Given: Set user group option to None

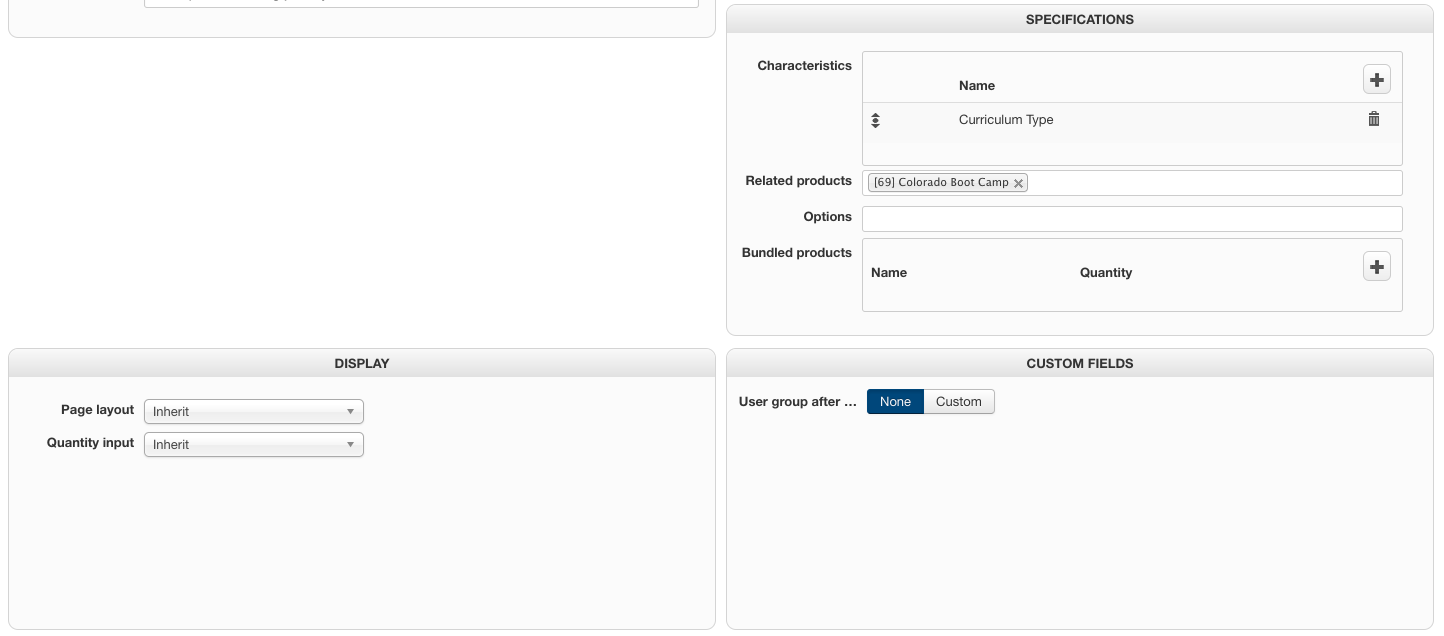Looking at the screenshot, I should tap(895, 402).
